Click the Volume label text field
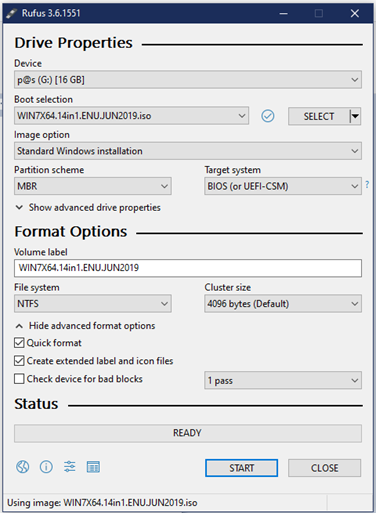Image resolution: width=376 pixels, height=513 pixels. [x=188, y=268]
